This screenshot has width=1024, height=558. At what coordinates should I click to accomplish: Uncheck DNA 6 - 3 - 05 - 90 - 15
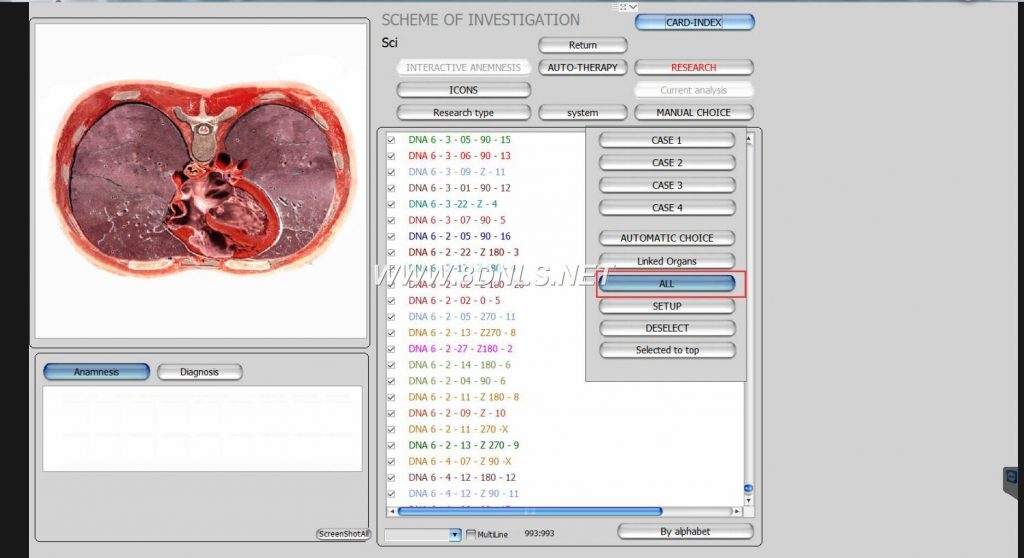pos(391,140)
